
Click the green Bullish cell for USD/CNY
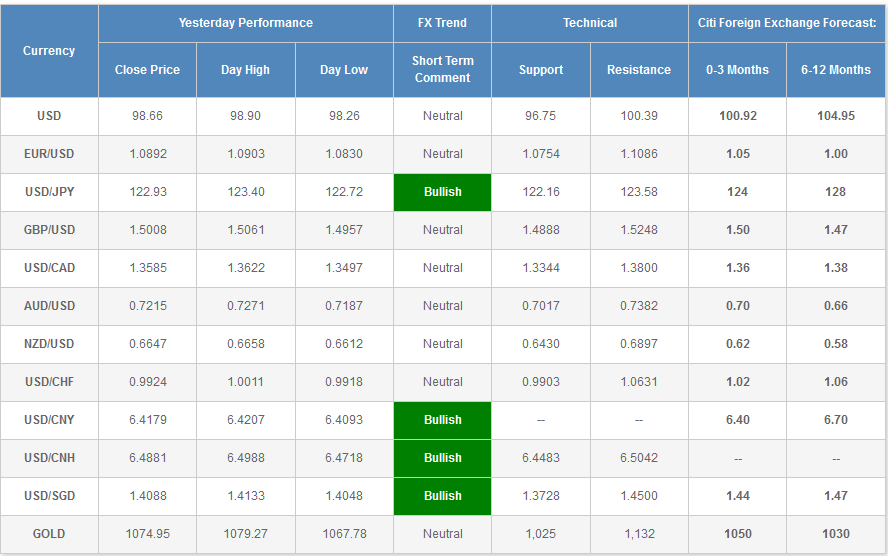coord(442,420)
